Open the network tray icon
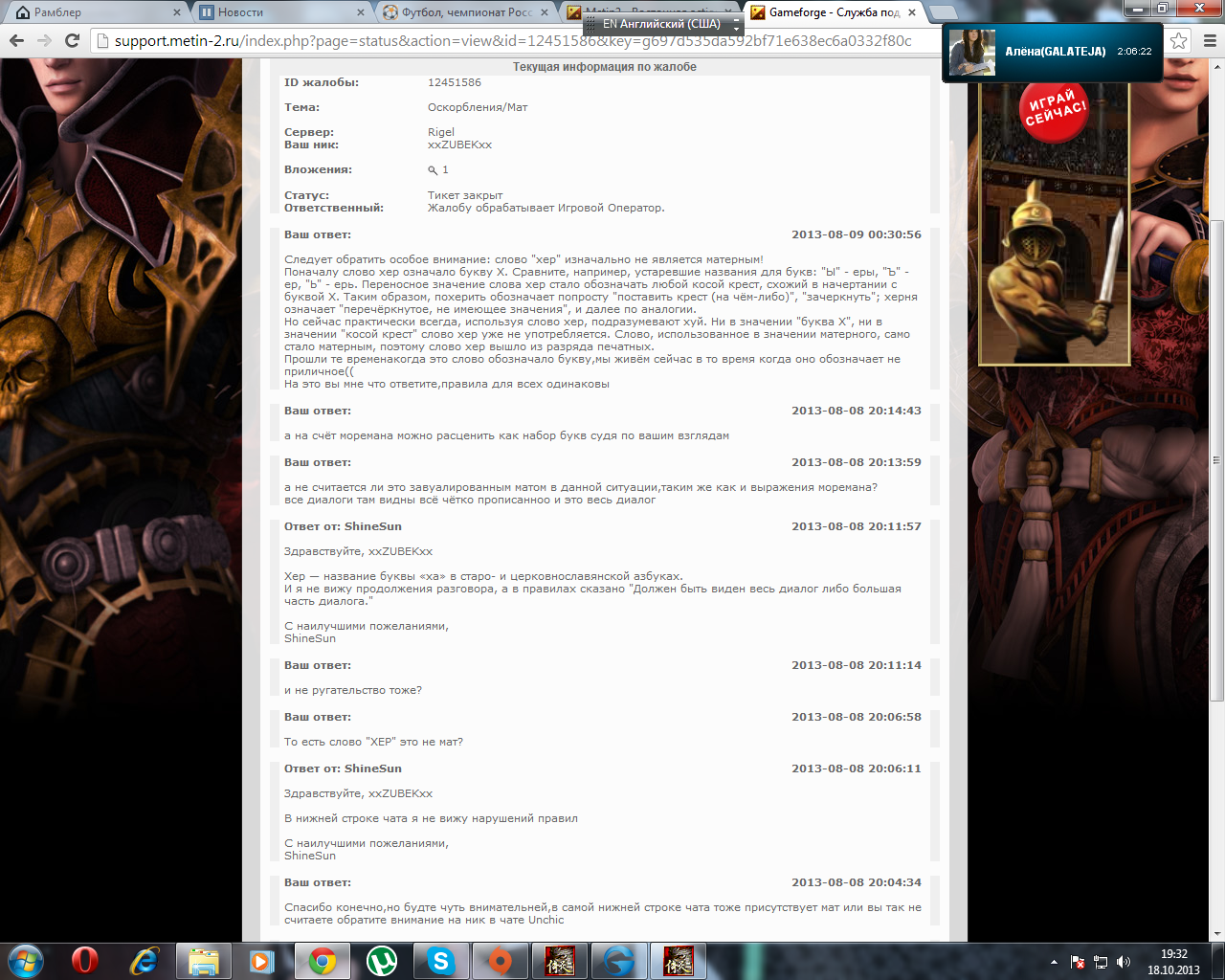The height and width of the screenshot is (980, 1225). 1101,962
